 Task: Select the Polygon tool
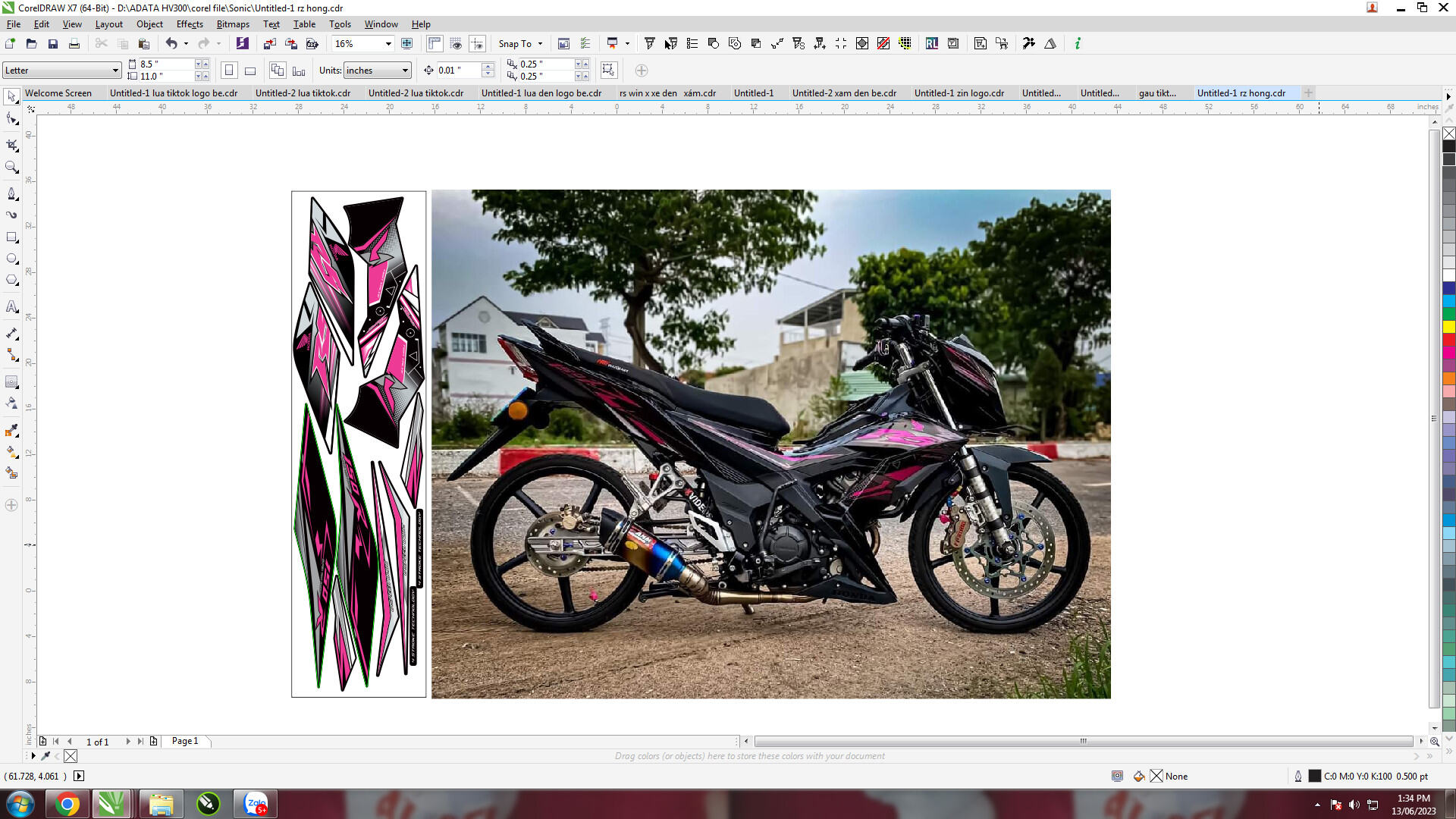pyautogui.click(x=11, y=281)
